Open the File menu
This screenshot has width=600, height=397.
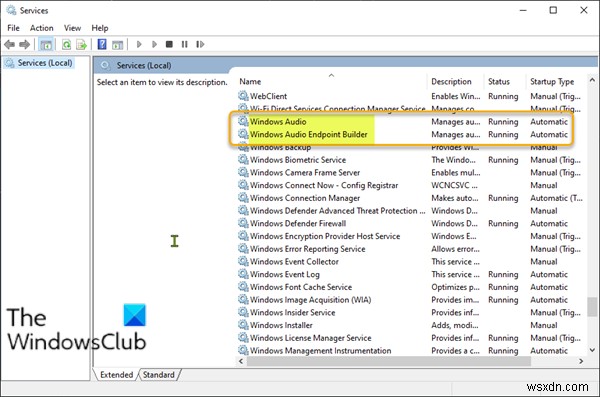click(13, 28)
